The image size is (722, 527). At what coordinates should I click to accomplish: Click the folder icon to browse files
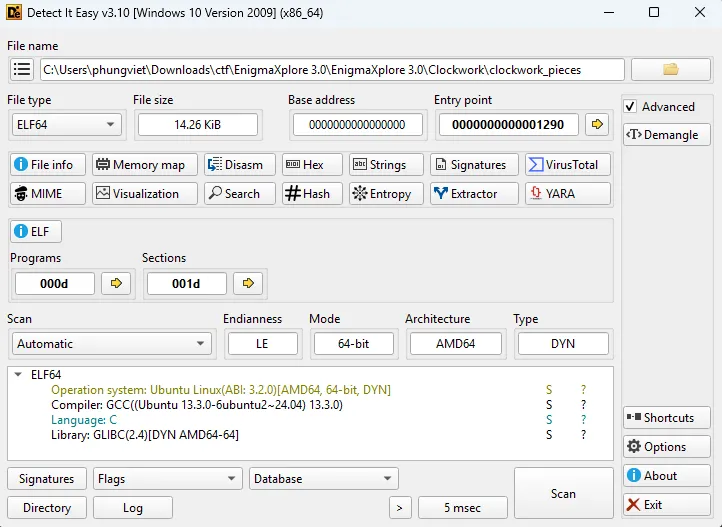670,70
